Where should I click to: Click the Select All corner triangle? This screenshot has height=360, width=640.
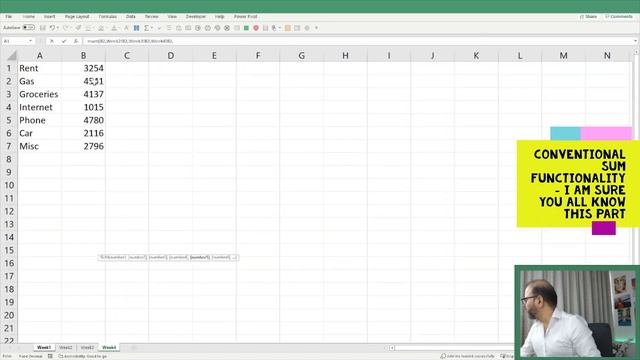pos(12,56)
